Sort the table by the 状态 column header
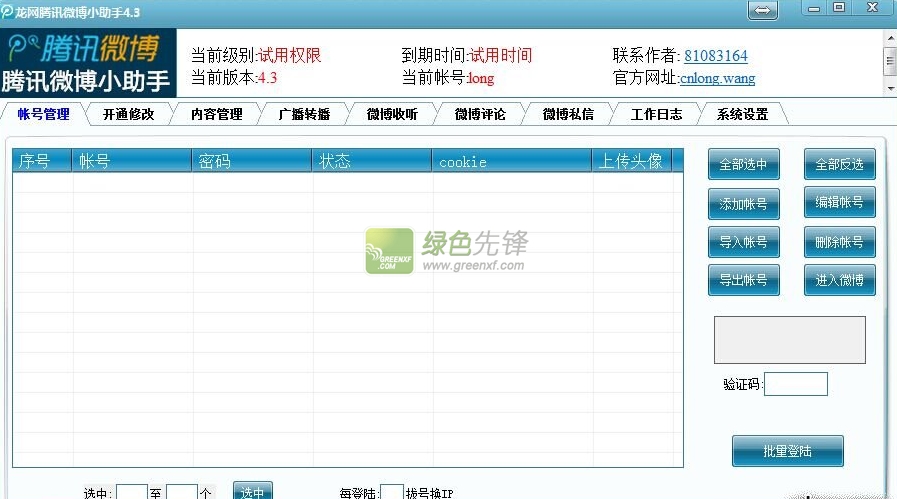This screenshot has height=499, width=897. 372,161
